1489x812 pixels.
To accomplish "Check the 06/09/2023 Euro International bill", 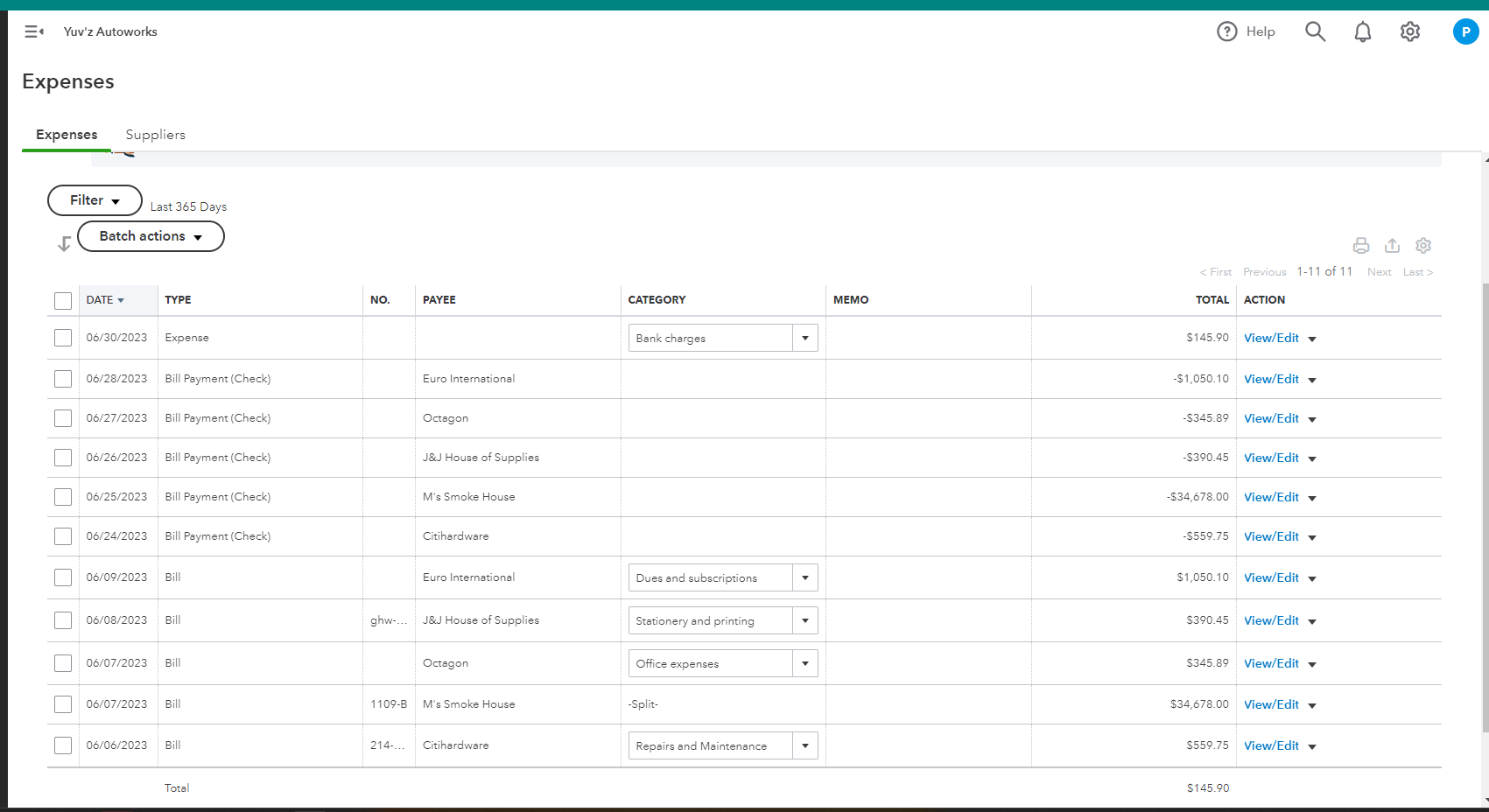I will point(63,577).
